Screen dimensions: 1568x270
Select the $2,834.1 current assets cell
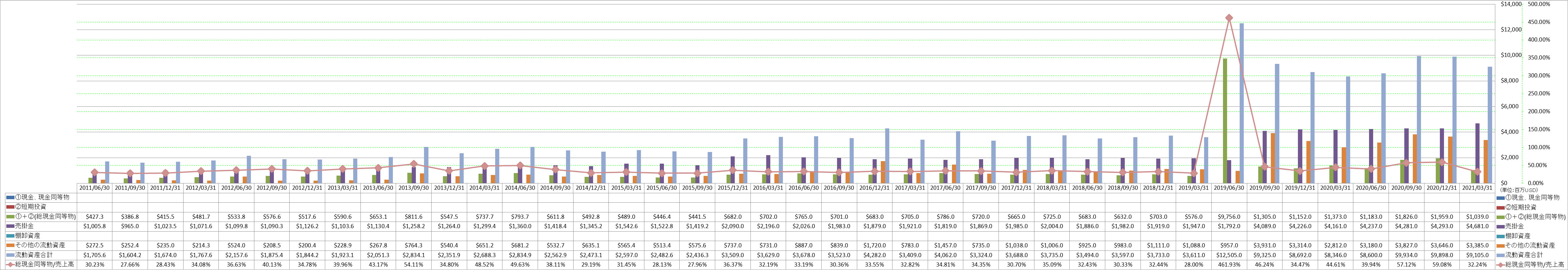pos(414,256)
